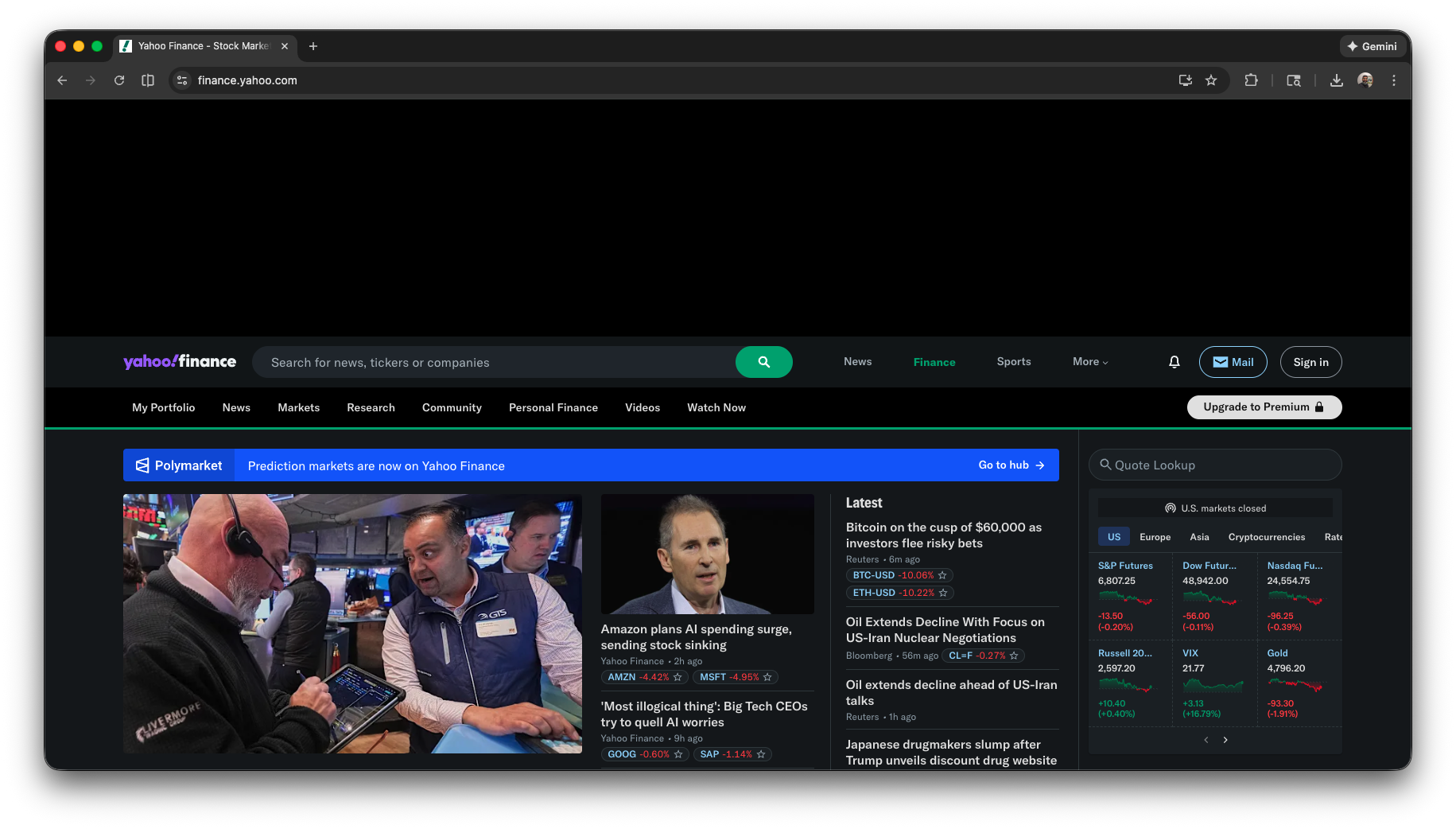Click the Sign in button
Image resolution: width=1456 pixels, height=829 pixels.
coord(1310,362)
